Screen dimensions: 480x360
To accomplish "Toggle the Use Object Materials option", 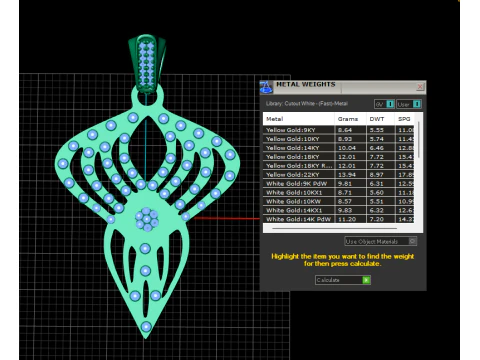I will (x=380, y=241).
